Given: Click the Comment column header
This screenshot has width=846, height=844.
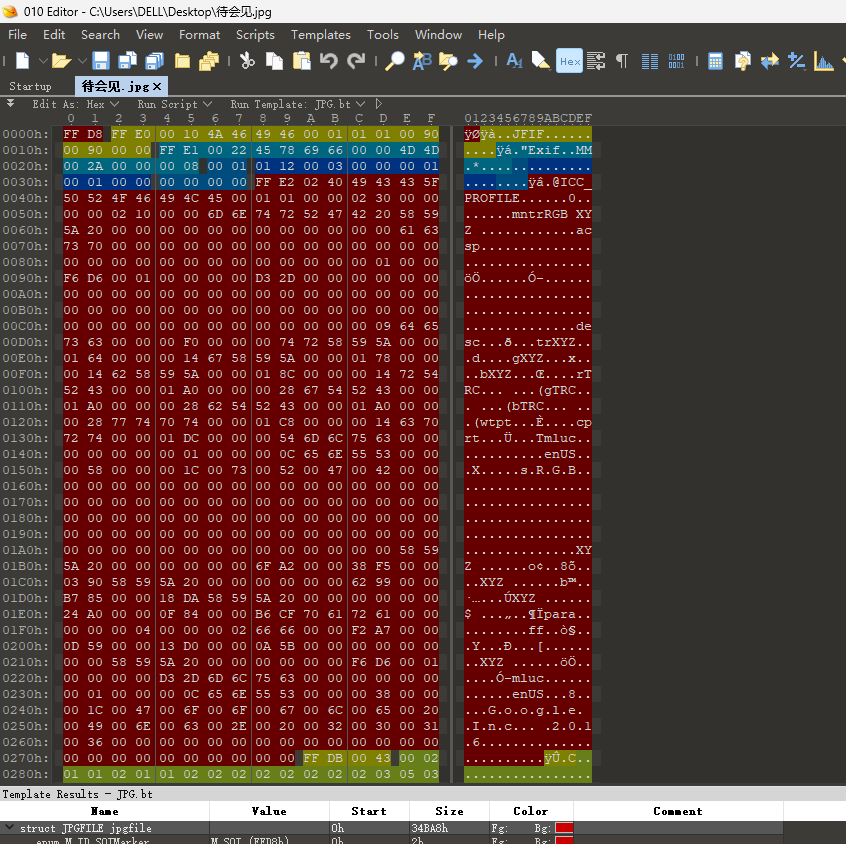Looking at the screenshot, I should [678, 811].
